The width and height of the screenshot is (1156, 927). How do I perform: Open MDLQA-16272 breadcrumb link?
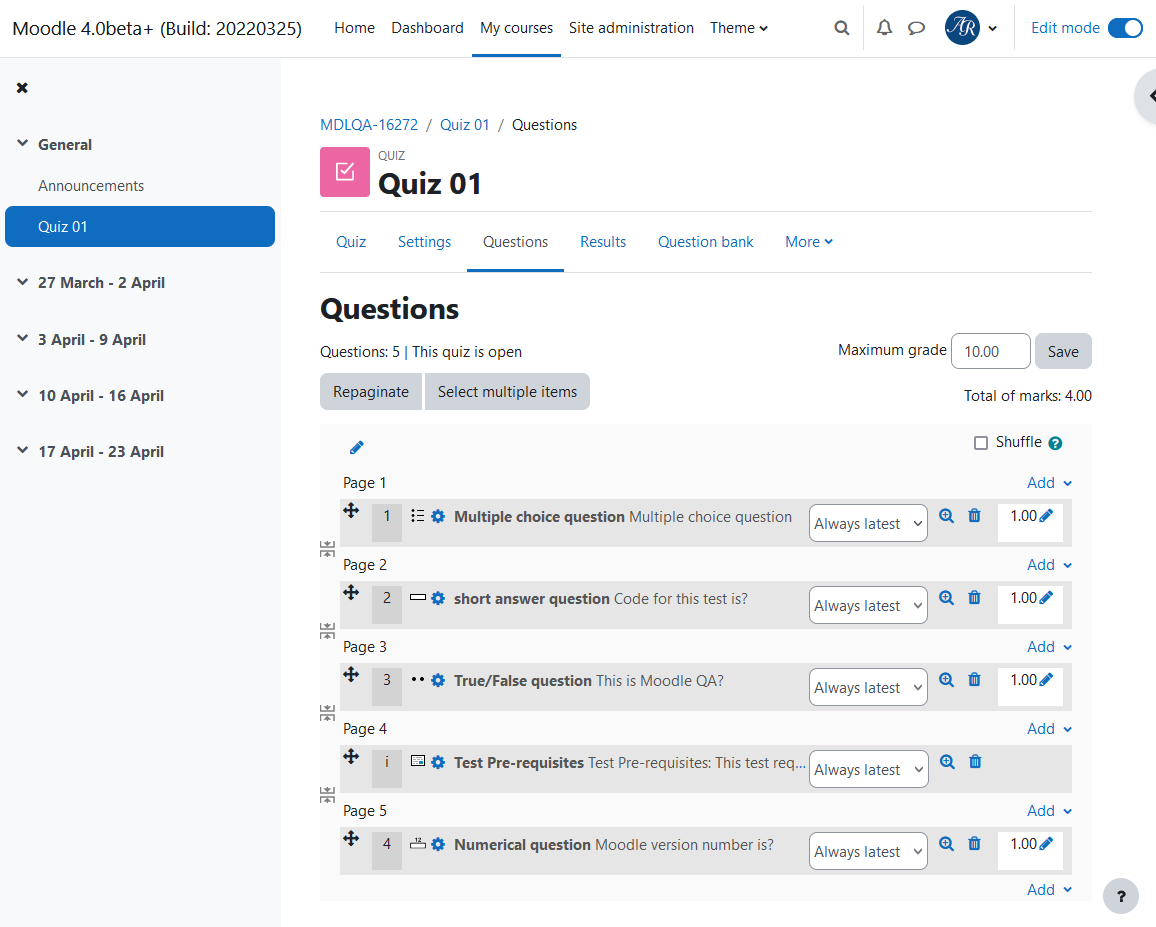(369, 125)
